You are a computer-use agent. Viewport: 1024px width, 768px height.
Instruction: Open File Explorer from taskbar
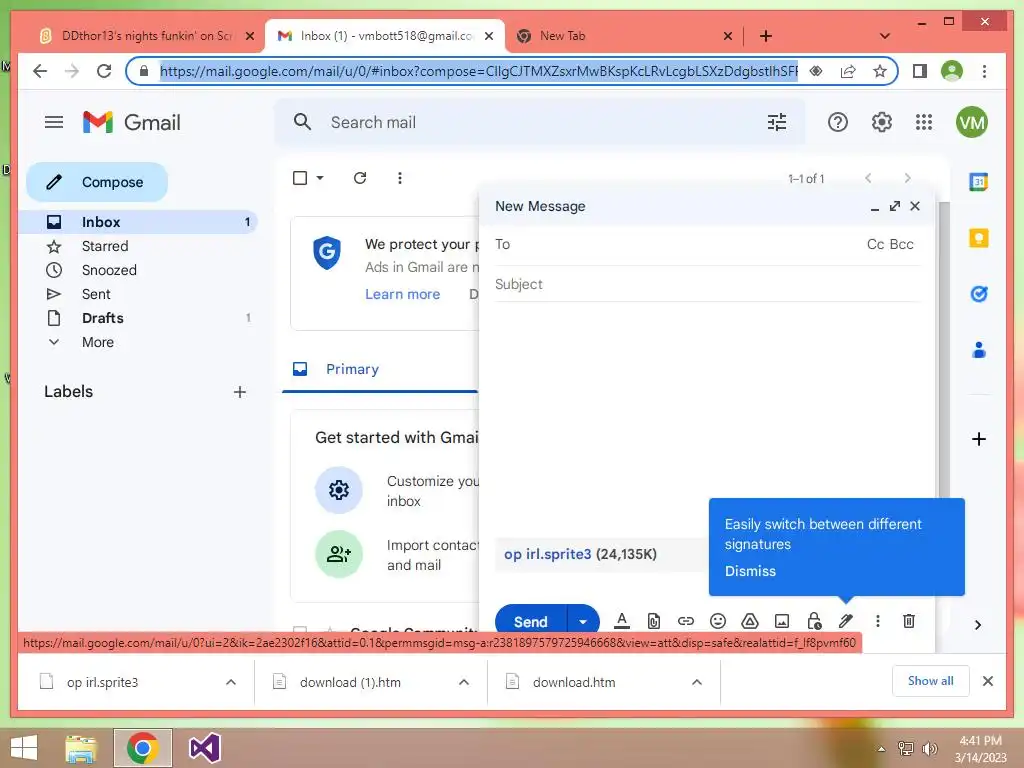(82, 748)
